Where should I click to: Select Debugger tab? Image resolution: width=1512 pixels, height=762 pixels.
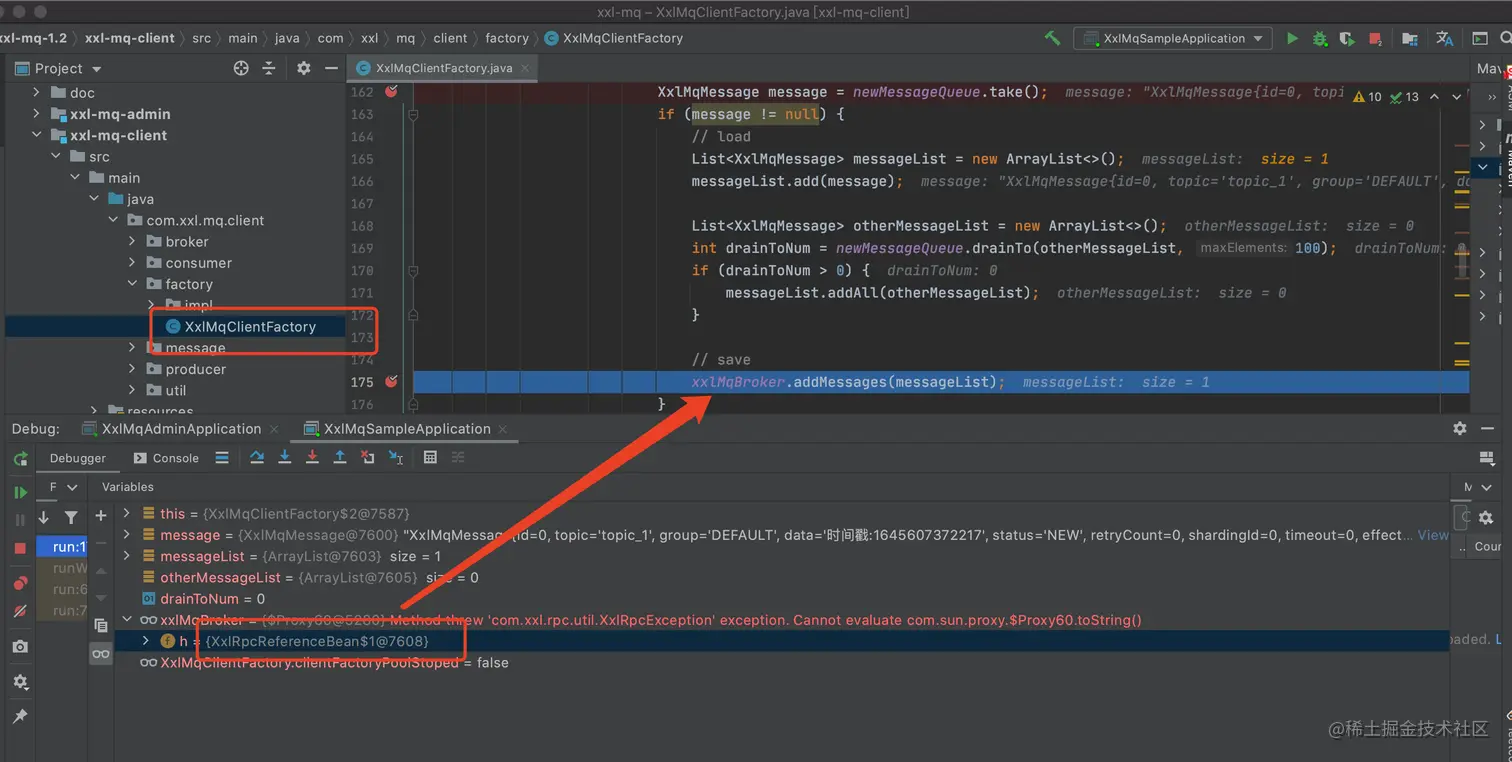(x=78, y=458)
